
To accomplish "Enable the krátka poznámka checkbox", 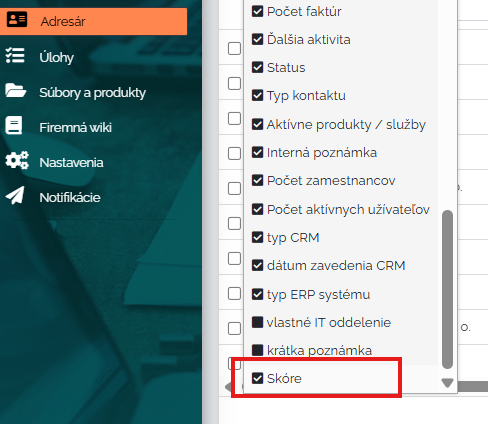I will 257,350.
